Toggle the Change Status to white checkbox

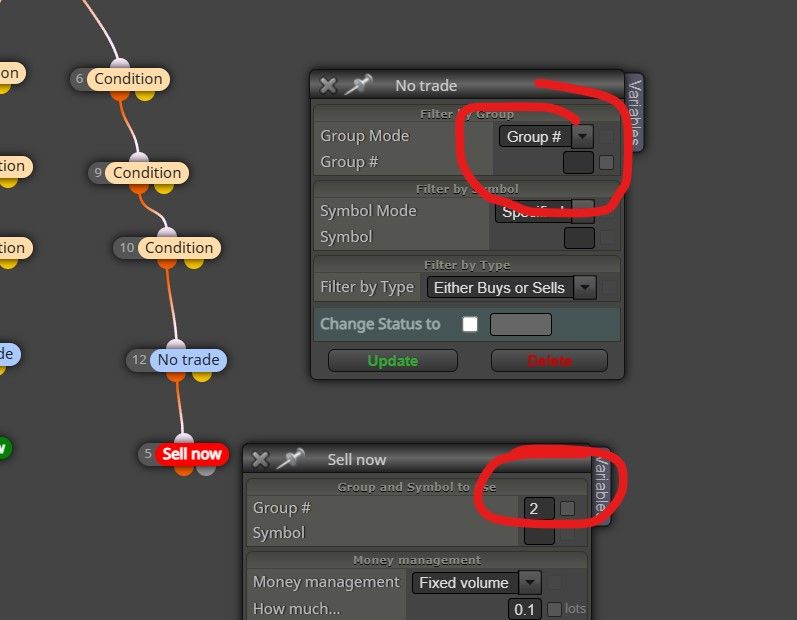point(470,324)
